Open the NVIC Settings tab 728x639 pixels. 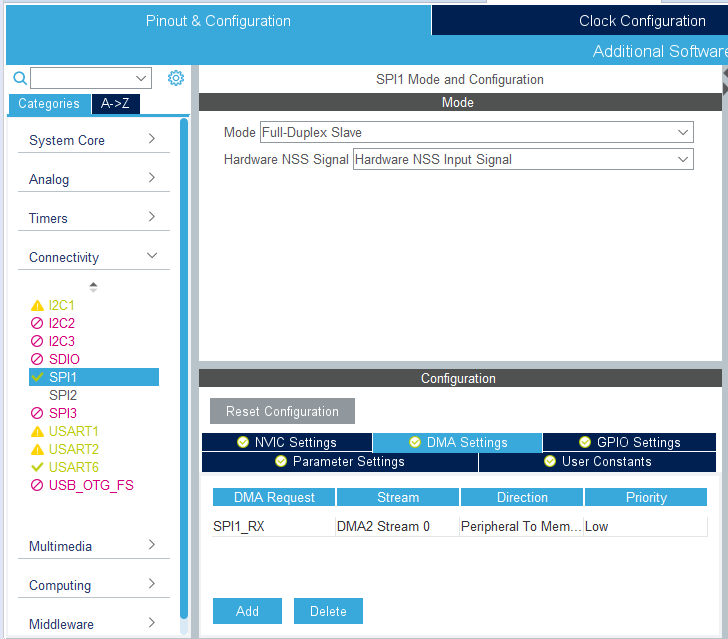(287, 442)
